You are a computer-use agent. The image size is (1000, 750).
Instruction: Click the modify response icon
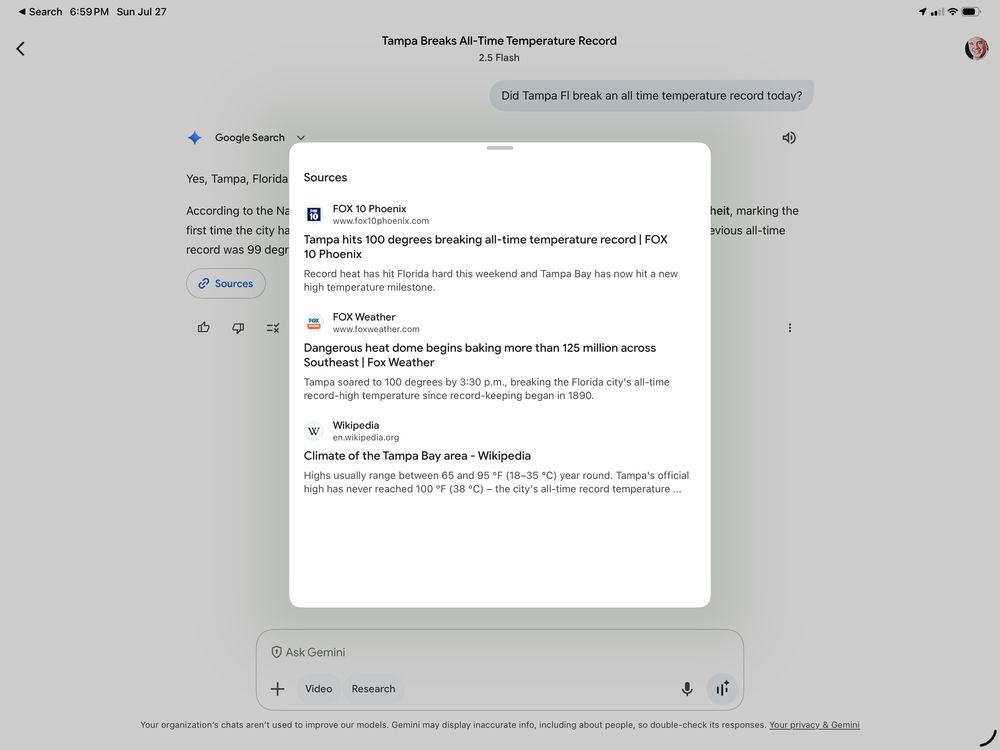click(272, 328)
